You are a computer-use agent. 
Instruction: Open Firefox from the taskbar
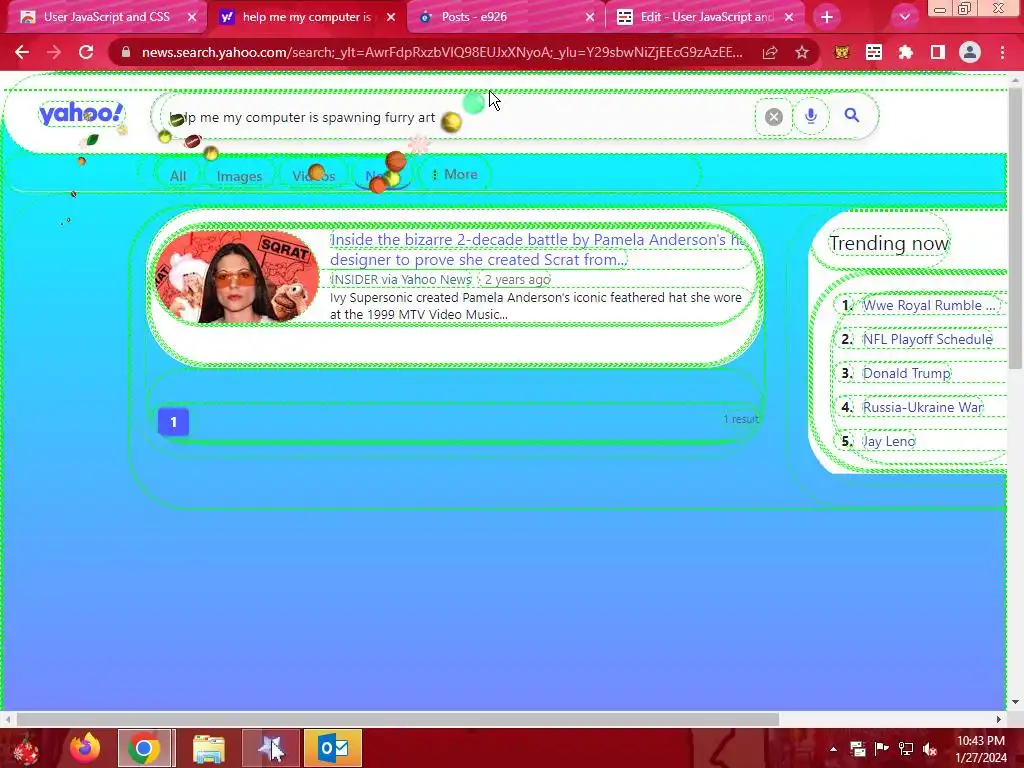85,748
